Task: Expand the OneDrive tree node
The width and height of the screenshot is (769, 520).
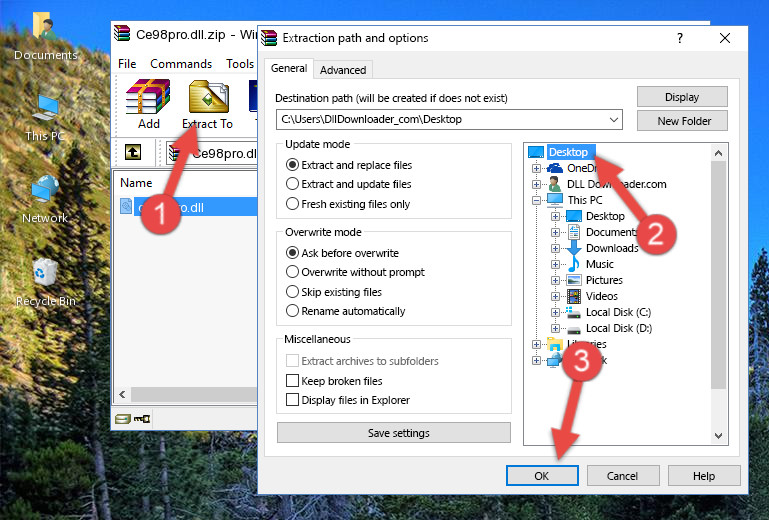Action: pyautogui.click(x=537, y=168)
